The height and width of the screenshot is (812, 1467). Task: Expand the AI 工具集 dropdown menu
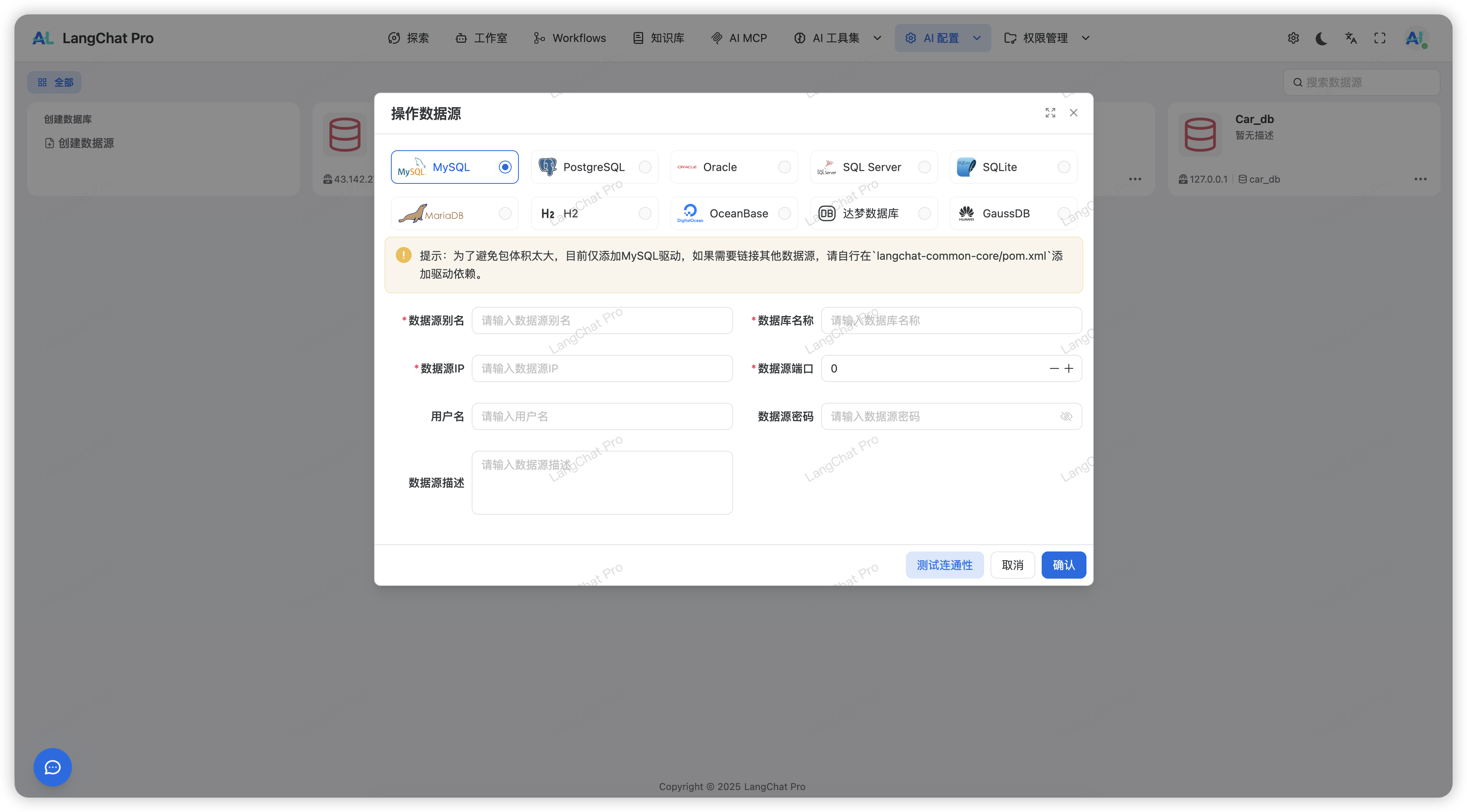point(877,38)
